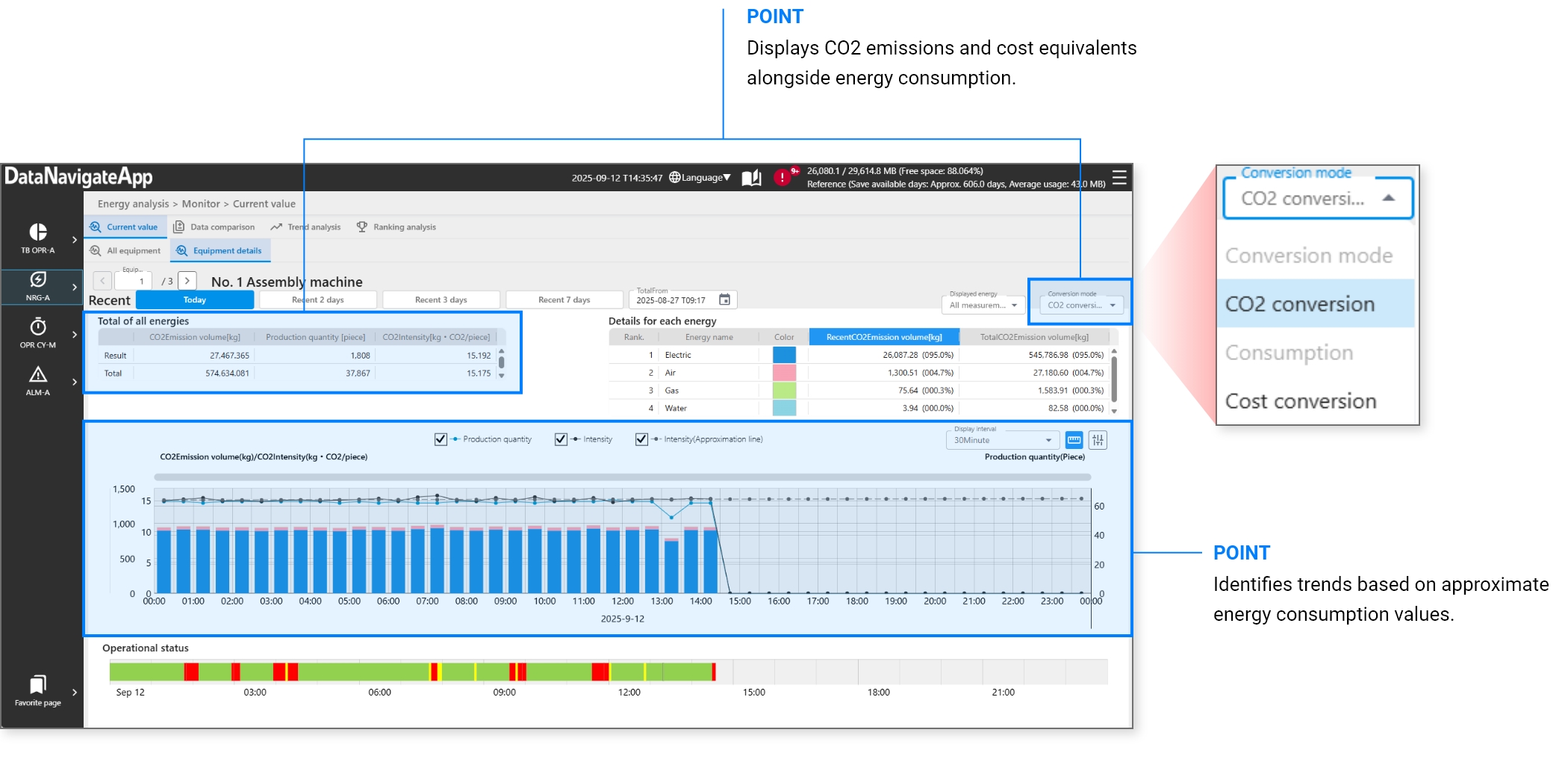The height and width of the screenshot is (762, 1568).
Task: Open the OPR CY-M stopwatch icon
Action: point(38,327)
